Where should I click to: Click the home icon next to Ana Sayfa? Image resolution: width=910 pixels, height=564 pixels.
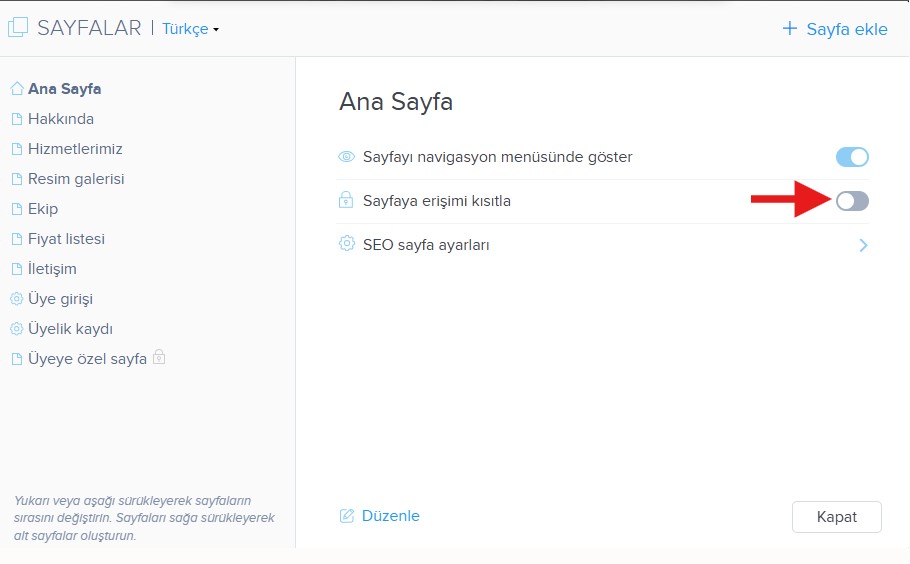point(16,89)
